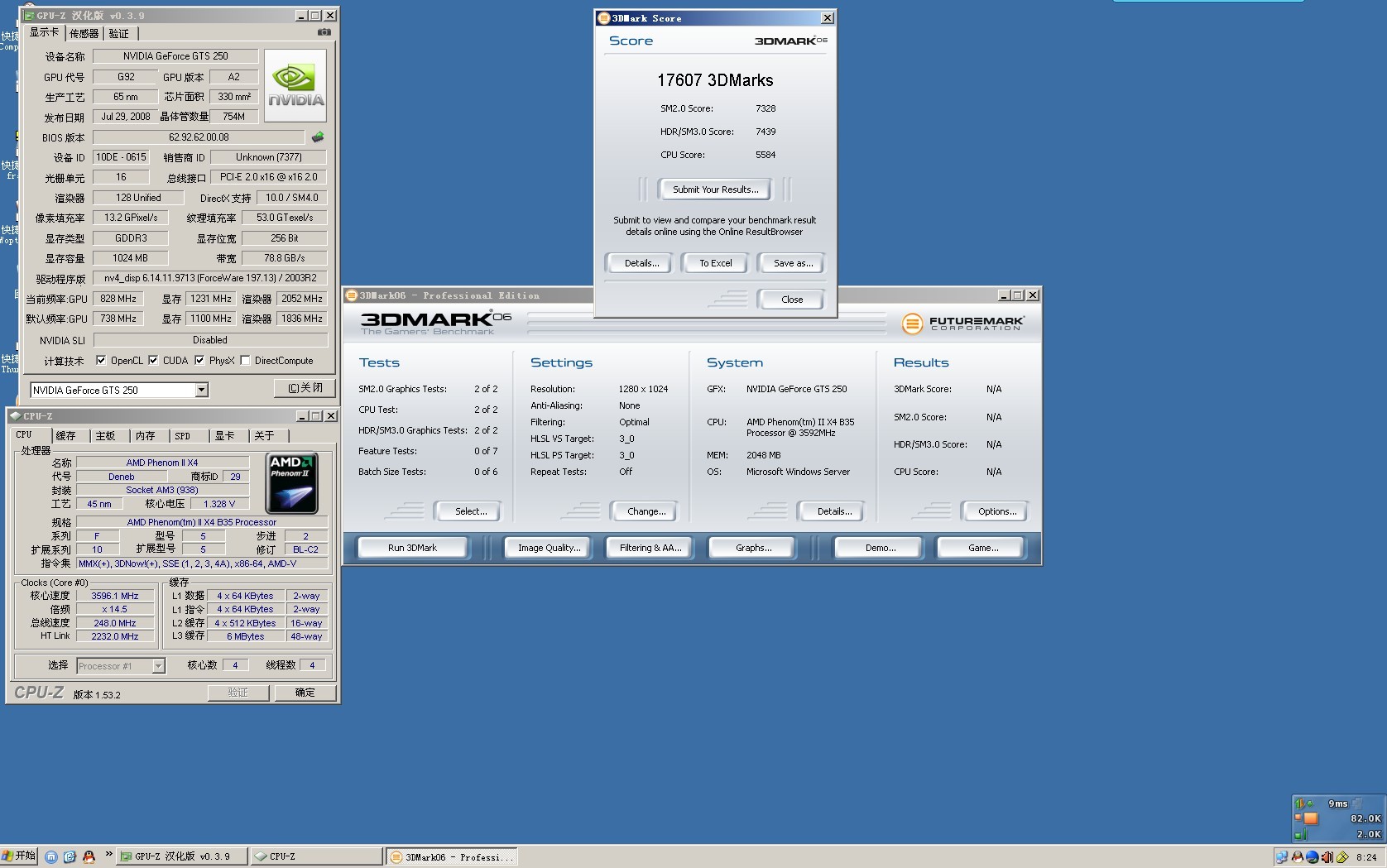Expand the quick launch overflow chevron

point(108,854)
